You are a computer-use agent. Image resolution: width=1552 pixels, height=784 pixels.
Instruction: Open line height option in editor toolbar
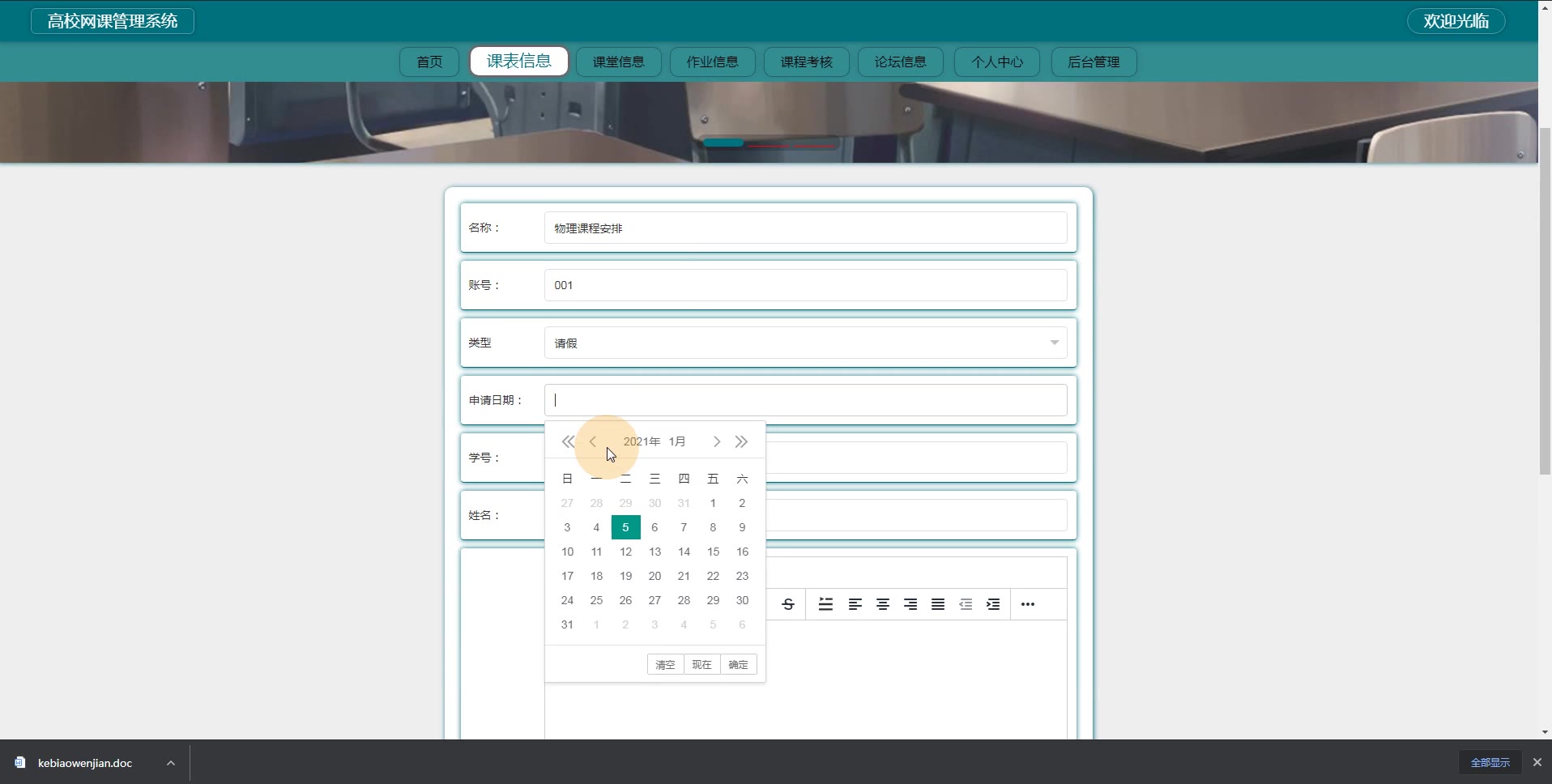[x=825, y=604]
